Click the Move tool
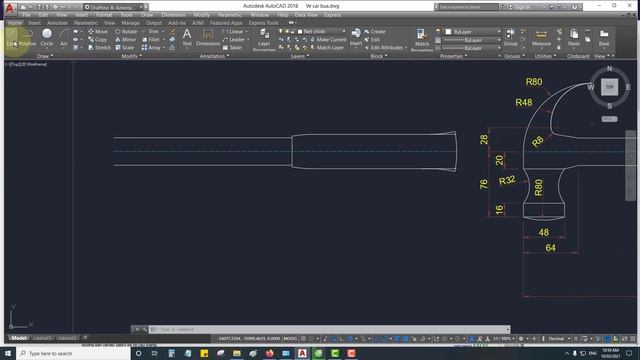Screen dimensions: 640x360 tap(98, 31)
